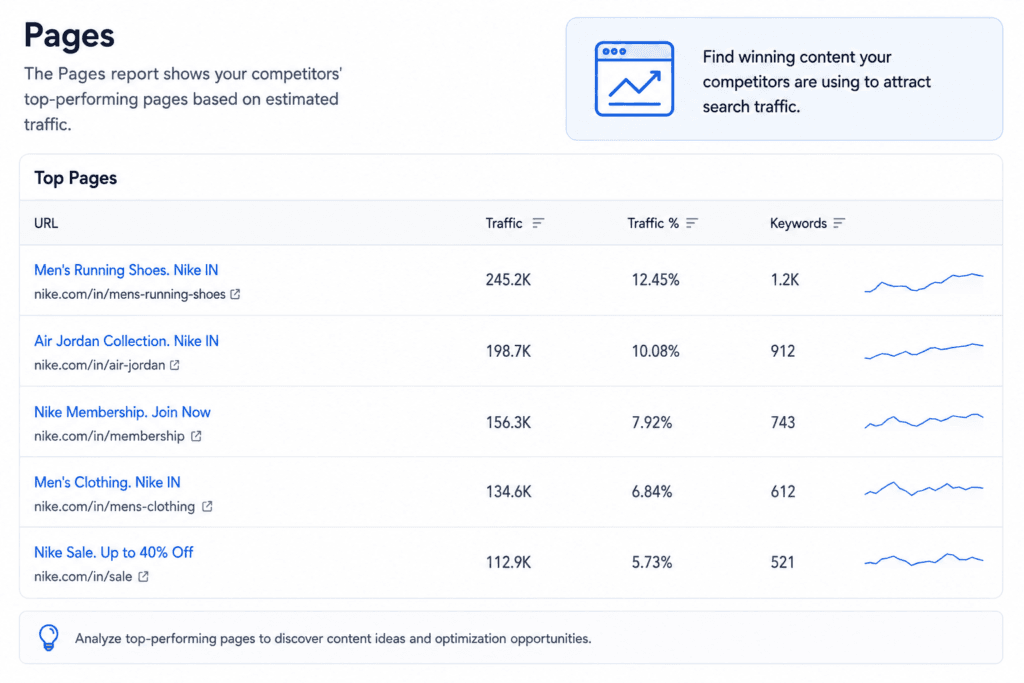Open external link icon beside air-jordan URL
This screenshot has width=1024, height=683.
pyautogui.click(x=174, y=365)
